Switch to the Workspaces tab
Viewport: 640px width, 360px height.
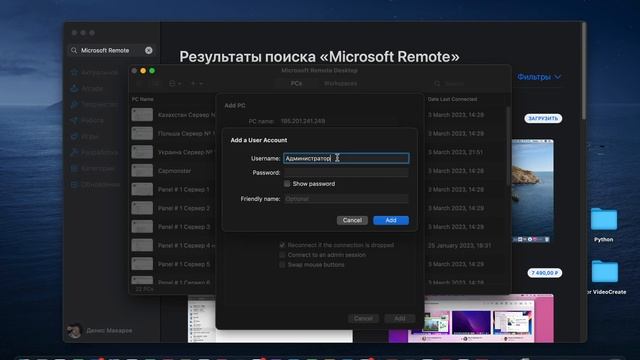pos(340,83)
